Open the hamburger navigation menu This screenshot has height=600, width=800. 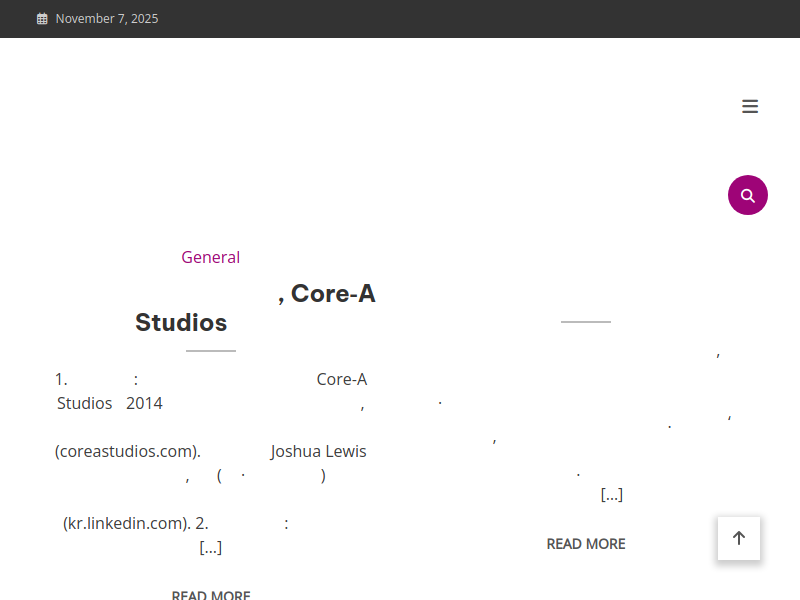750,107
